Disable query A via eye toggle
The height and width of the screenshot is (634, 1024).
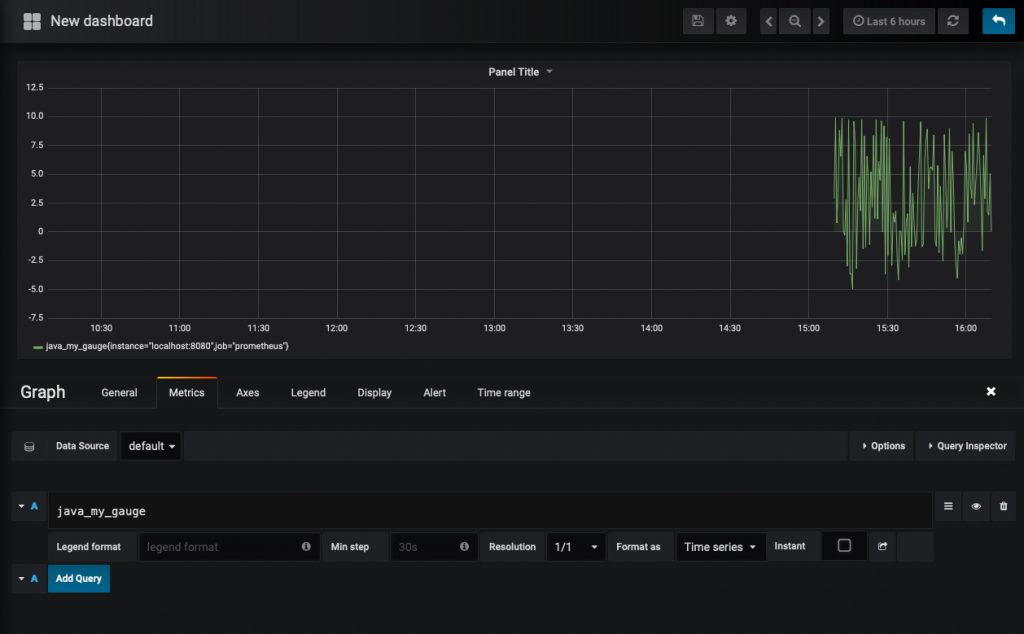[975, 506]
